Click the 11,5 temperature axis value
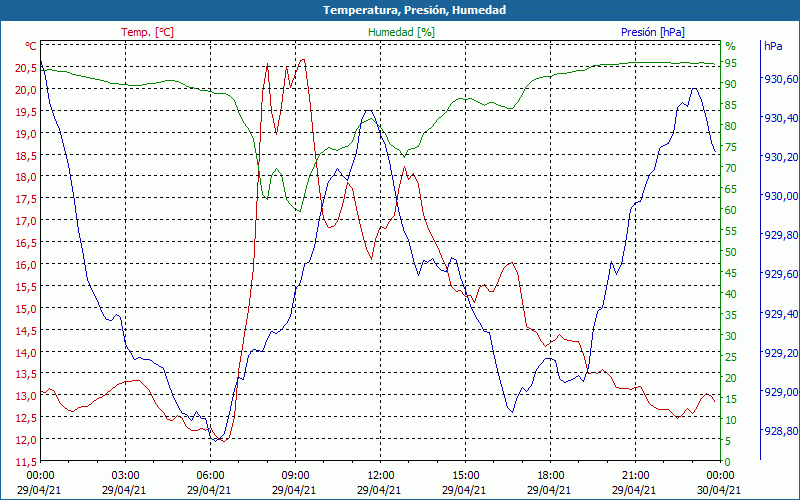Screen dimensions: 800x500 [x=26, y=462]
